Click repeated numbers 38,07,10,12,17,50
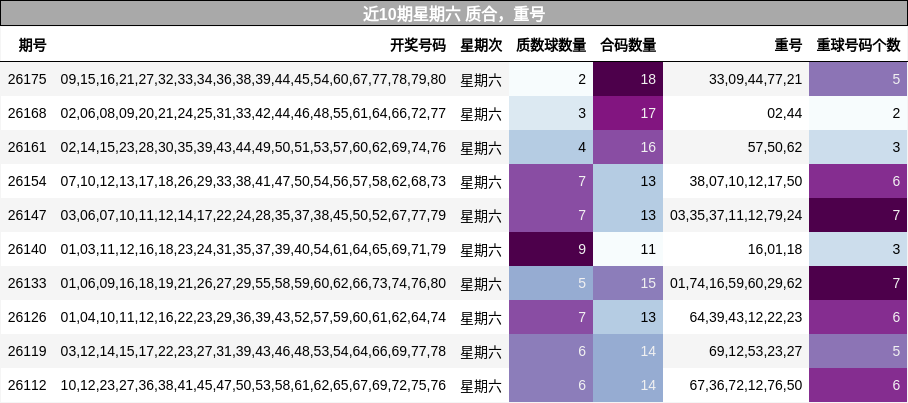 pyautogui.click(x=746, y=181)
